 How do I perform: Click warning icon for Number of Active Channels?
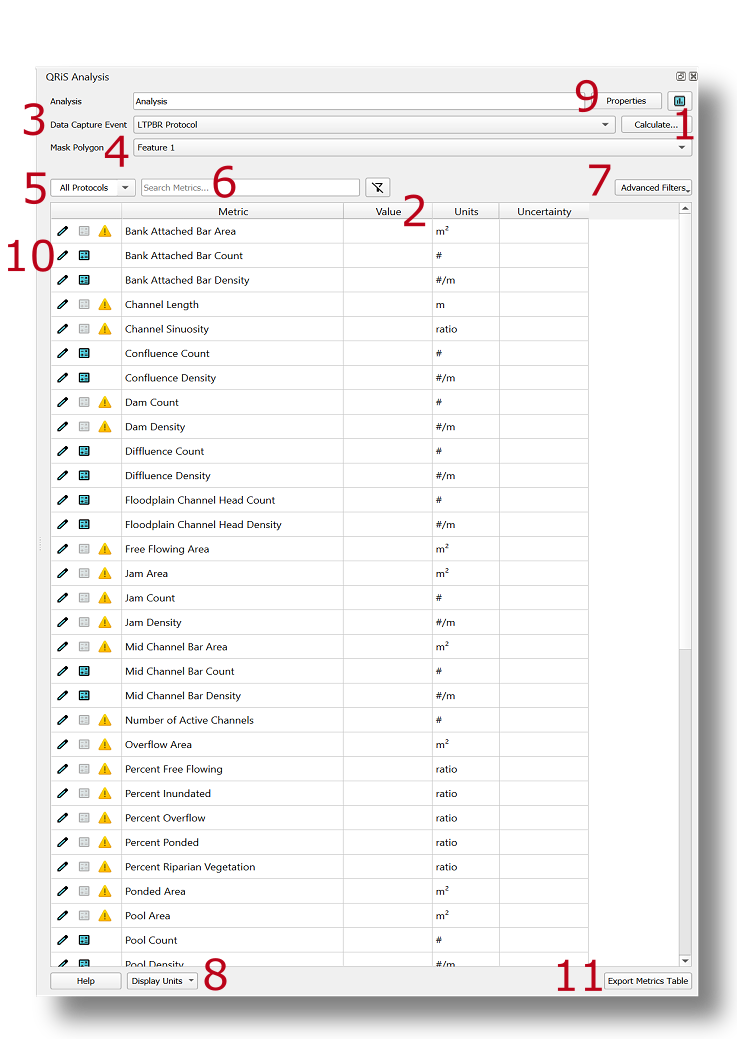105,720
